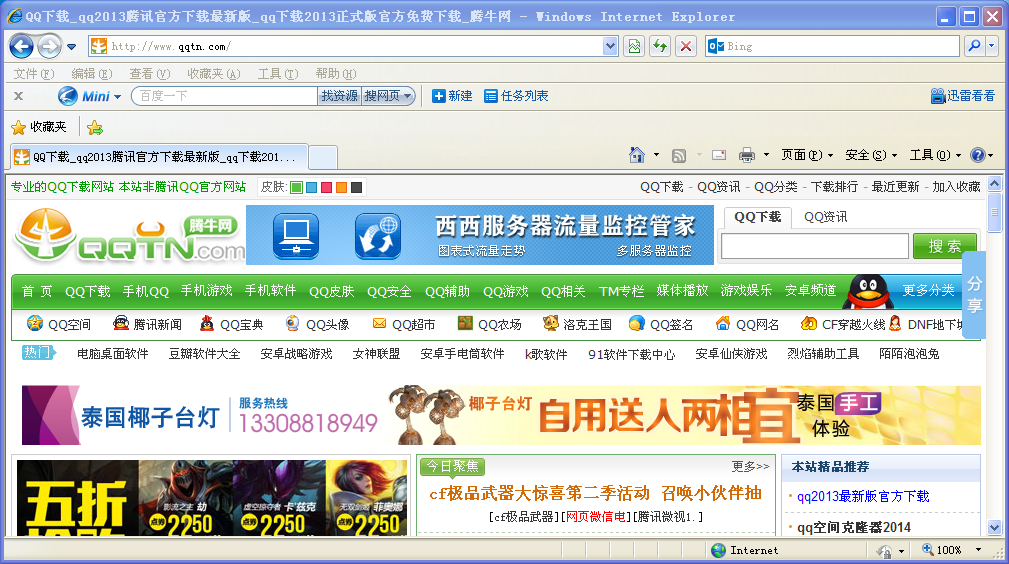1009x564 pixels.
Task: Click the Xunlei Mini logo icon
Action: point(68,96)
